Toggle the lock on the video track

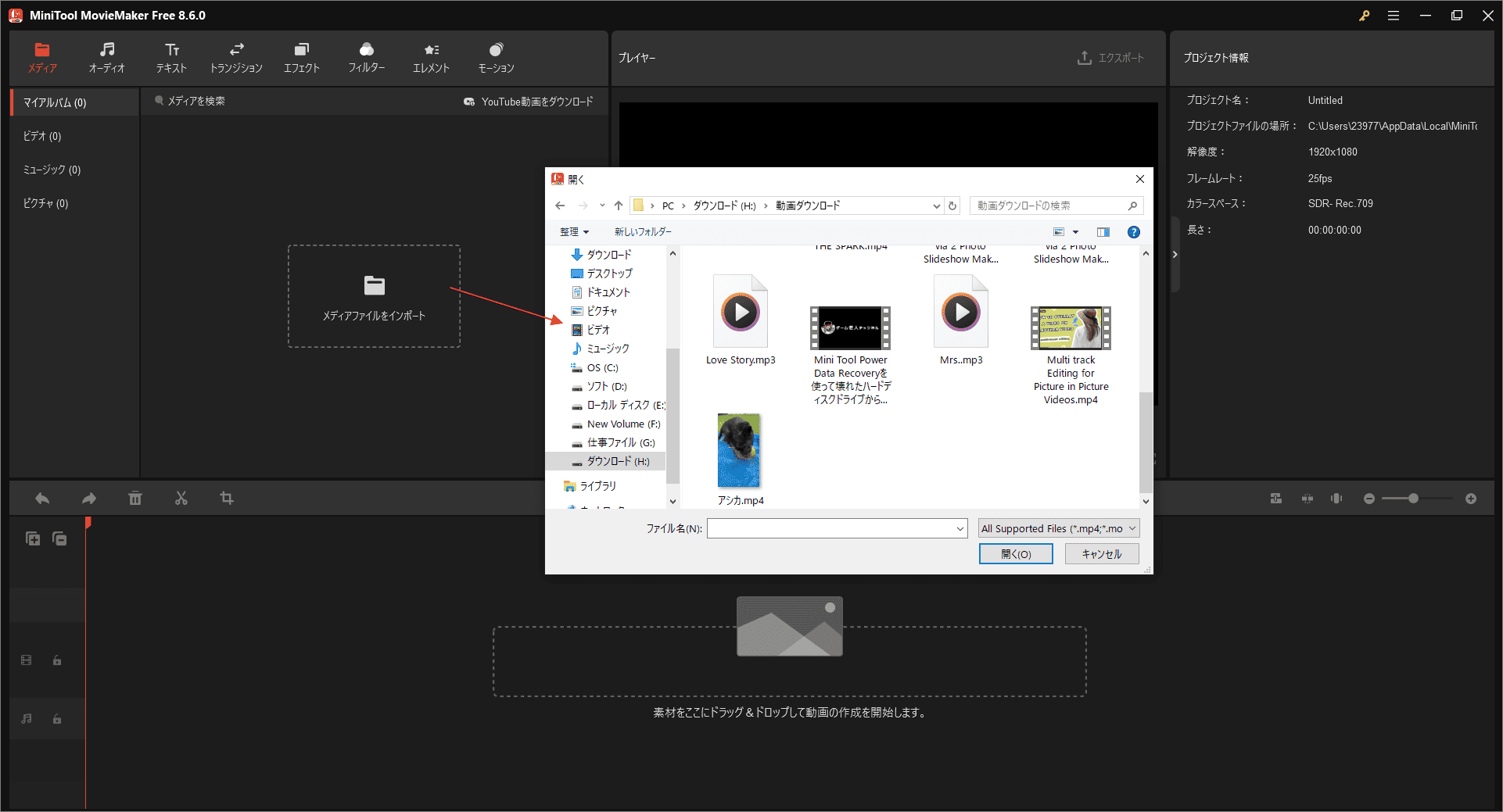coord(56,660)
